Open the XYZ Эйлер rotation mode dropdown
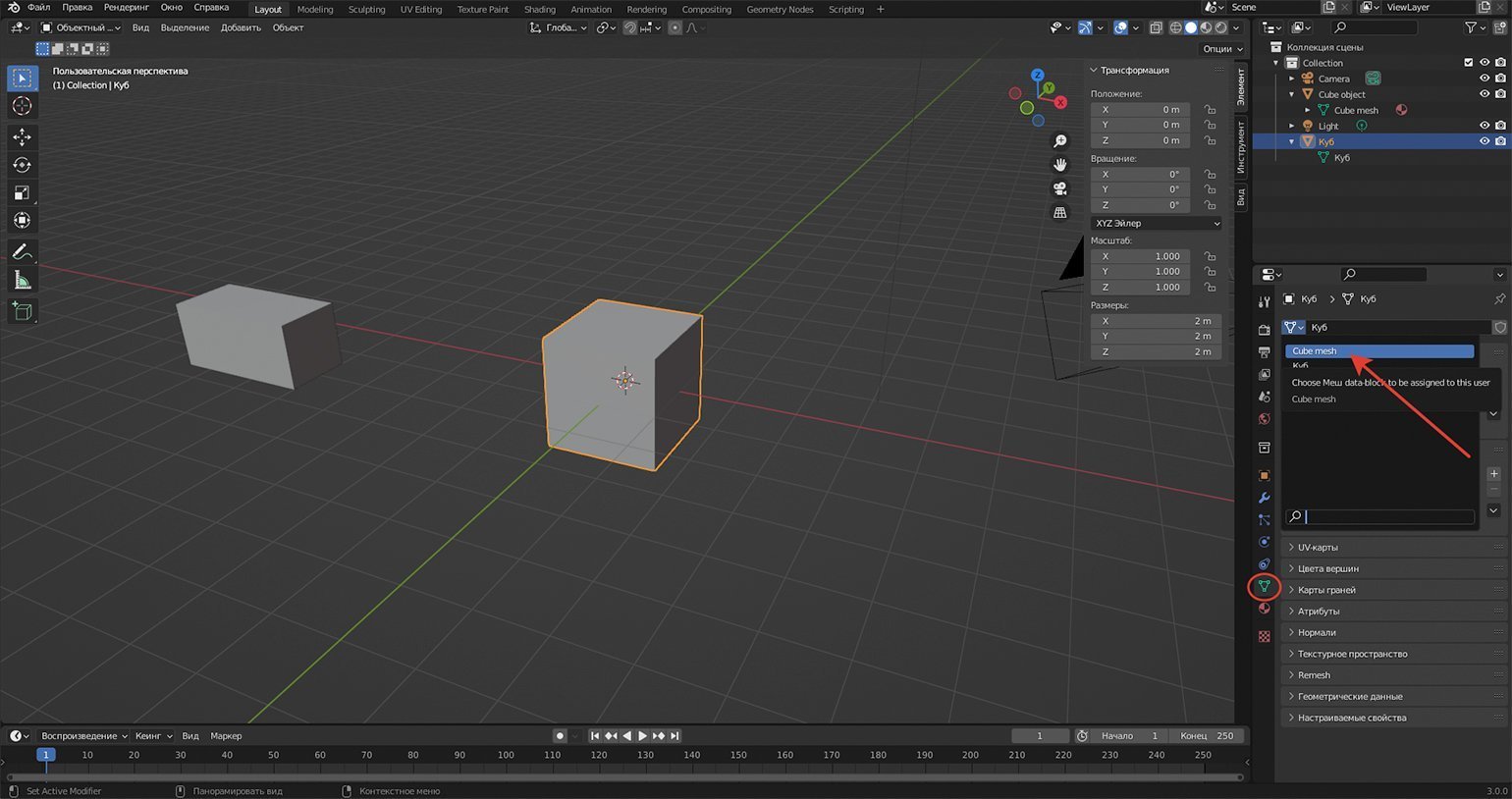 pos(1157,224)
